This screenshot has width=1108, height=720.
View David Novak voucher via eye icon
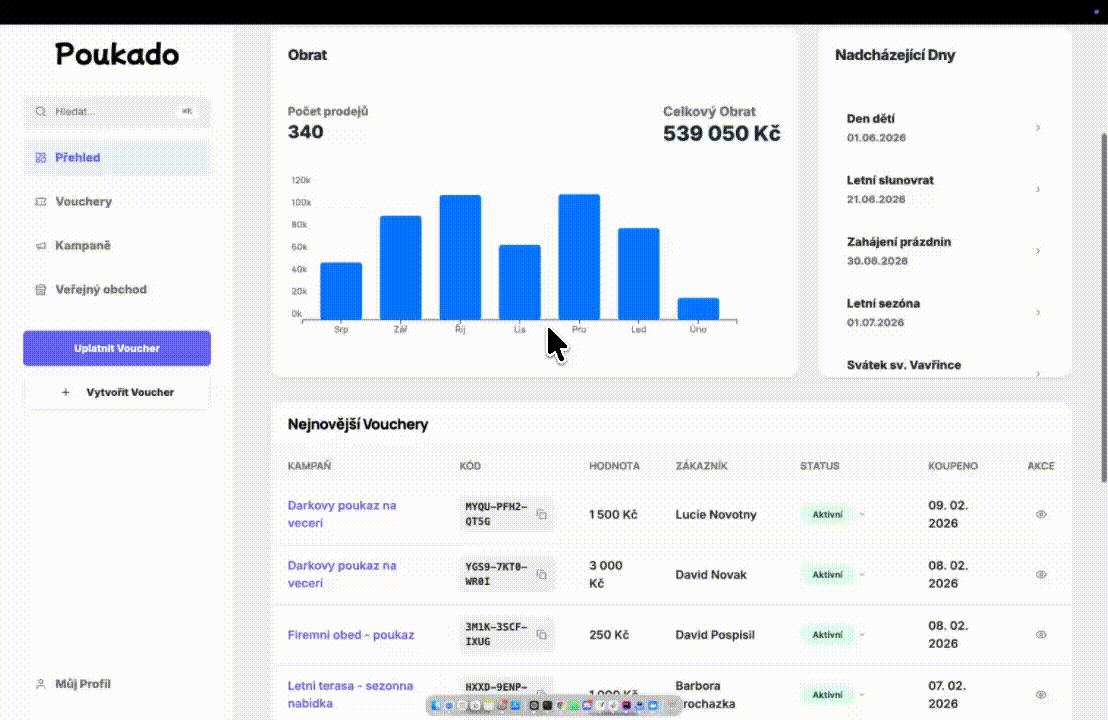point(1041,575)
